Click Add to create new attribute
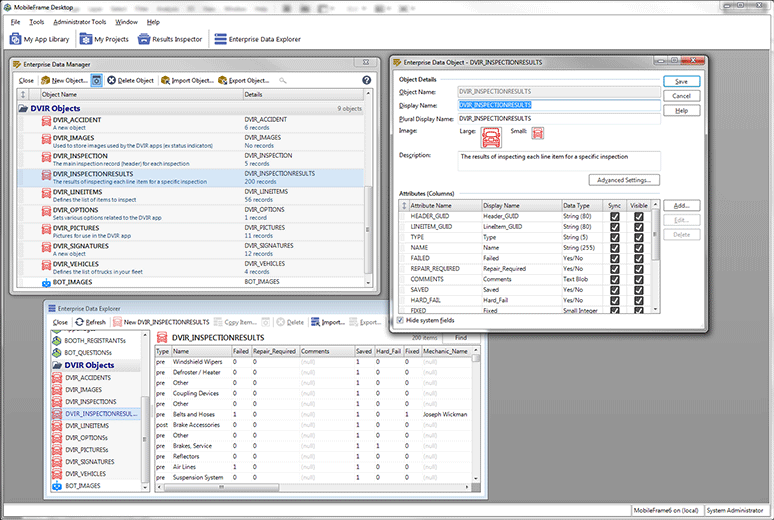Screen dimensions: 774x520 click(x=681, y=205)
